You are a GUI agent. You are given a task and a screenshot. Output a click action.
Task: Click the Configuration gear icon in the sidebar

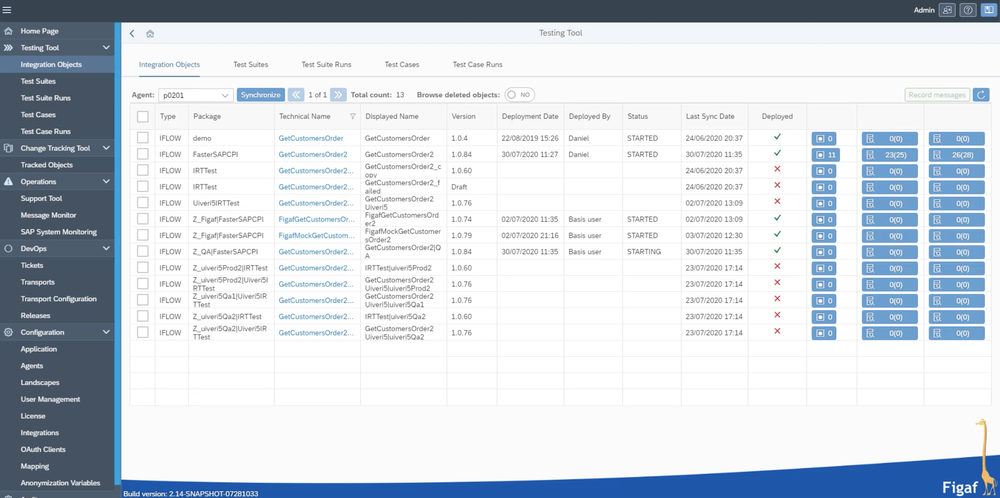(x=8, y=332)
